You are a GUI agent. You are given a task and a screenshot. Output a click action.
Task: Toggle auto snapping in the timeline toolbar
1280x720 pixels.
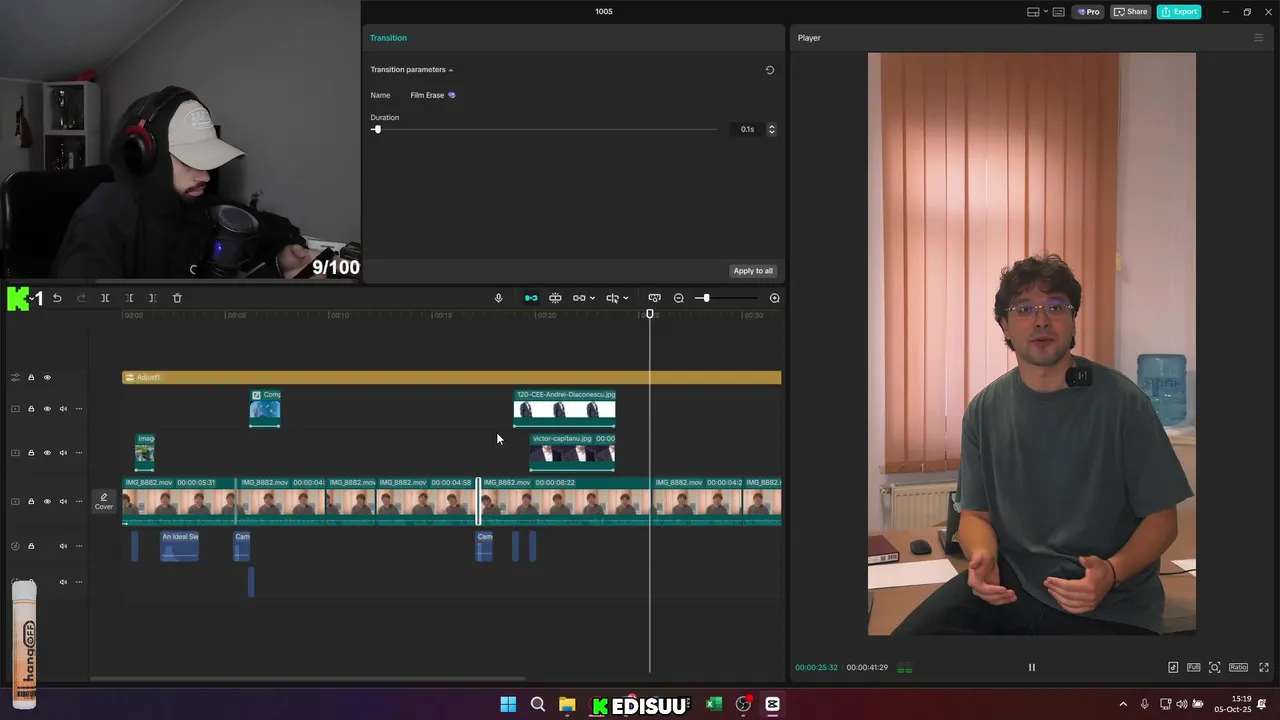[x=555, y=298]
